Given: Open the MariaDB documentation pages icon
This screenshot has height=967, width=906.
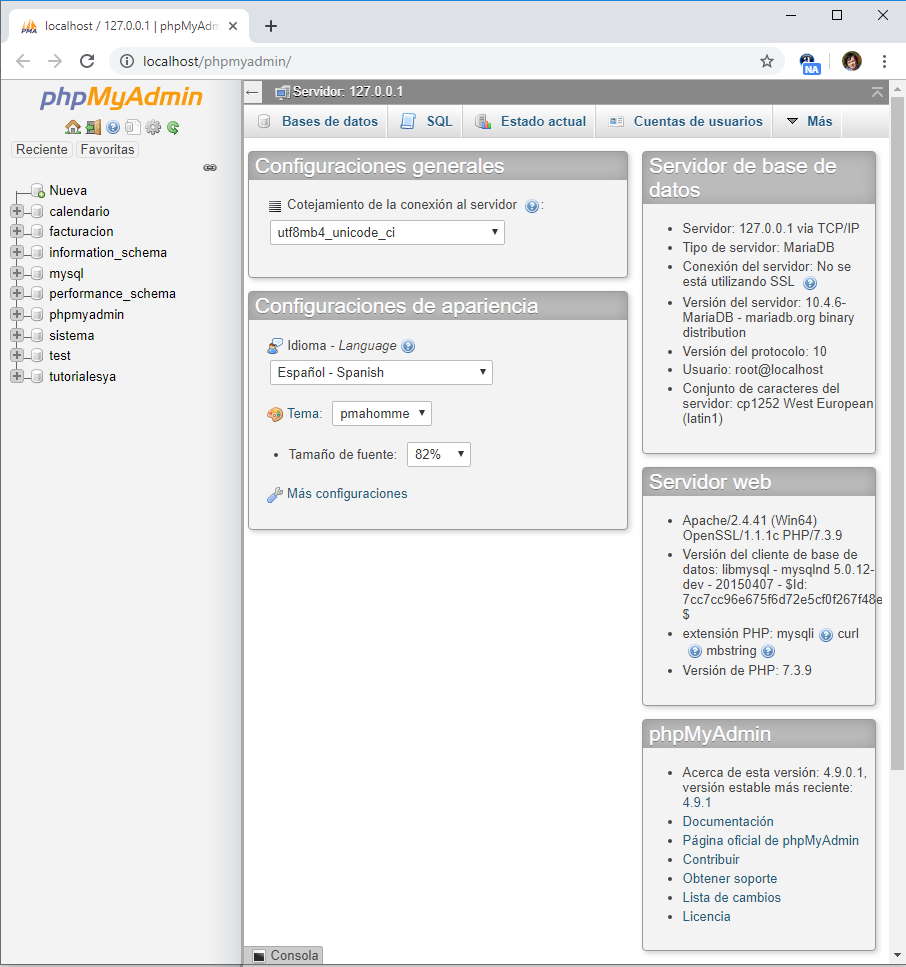Looking at the screenshot, I should point(133,127).
